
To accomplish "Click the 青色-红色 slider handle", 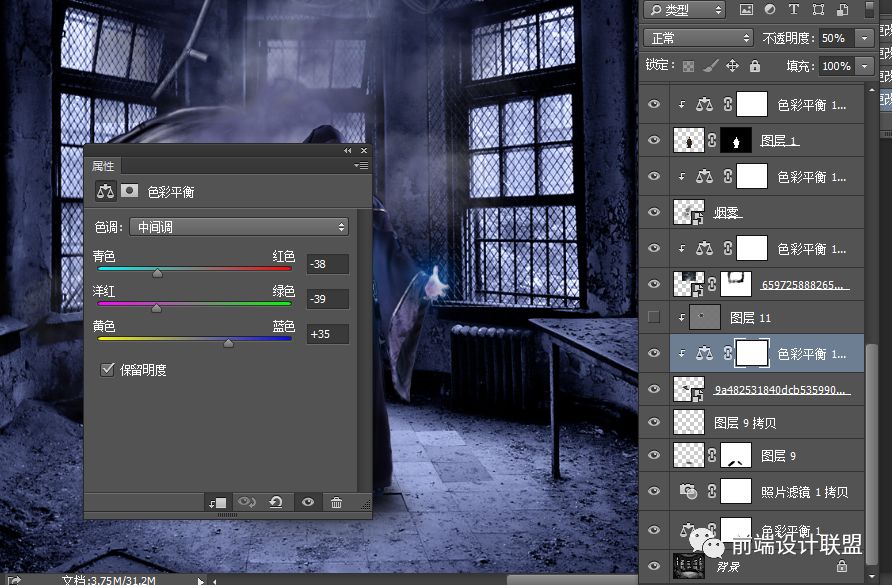I will coord(158,273).
